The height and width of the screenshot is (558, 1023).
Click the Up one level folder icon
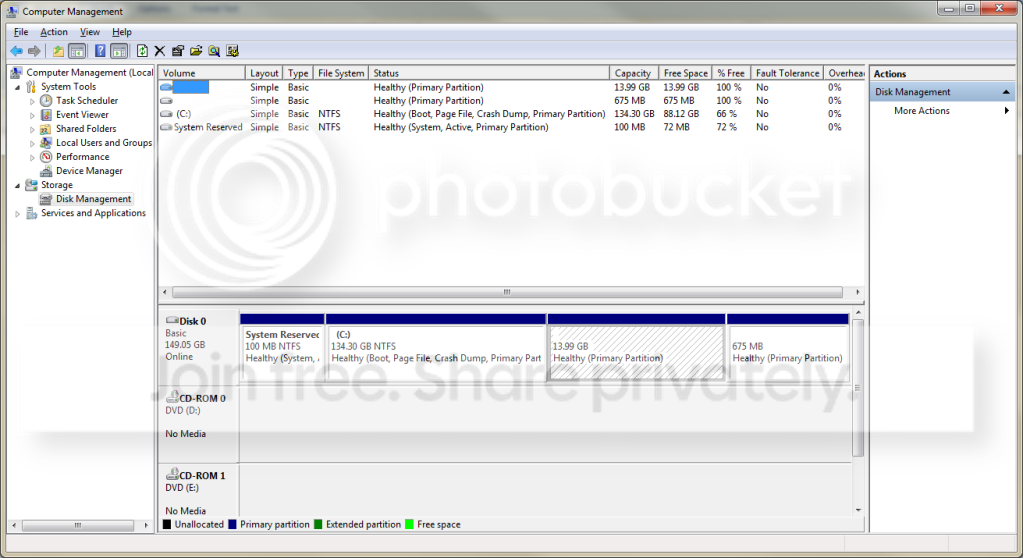tap(58, 51)
